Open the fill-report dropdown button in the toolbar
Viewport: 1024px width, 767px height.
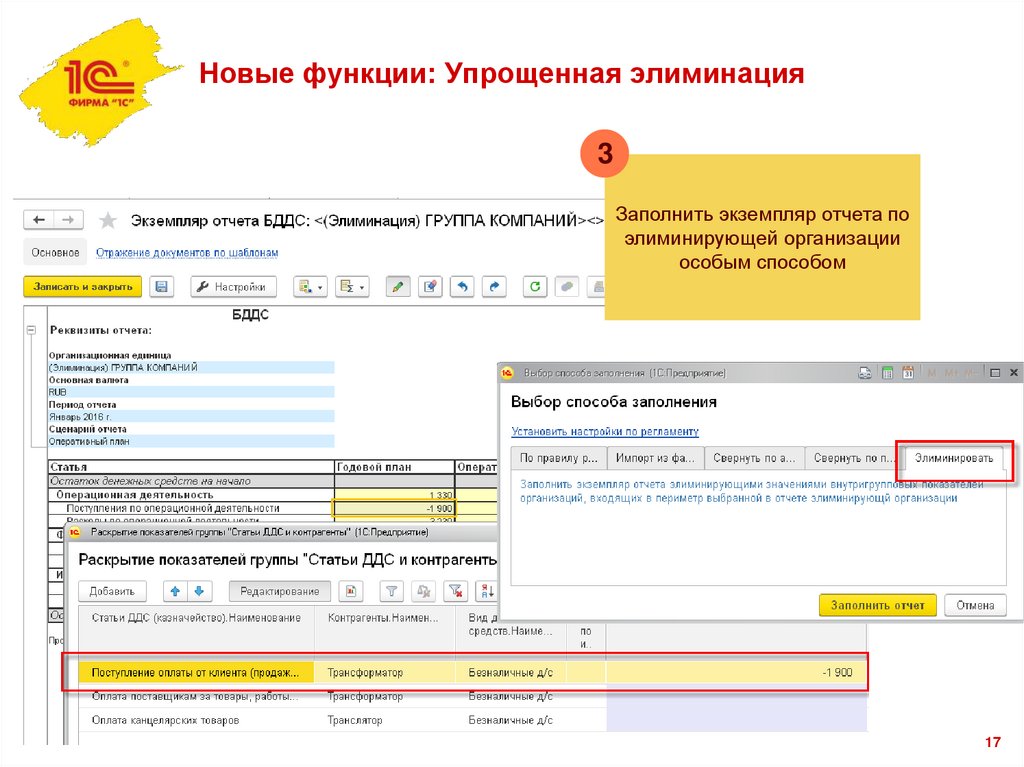[x=310, y=287]
